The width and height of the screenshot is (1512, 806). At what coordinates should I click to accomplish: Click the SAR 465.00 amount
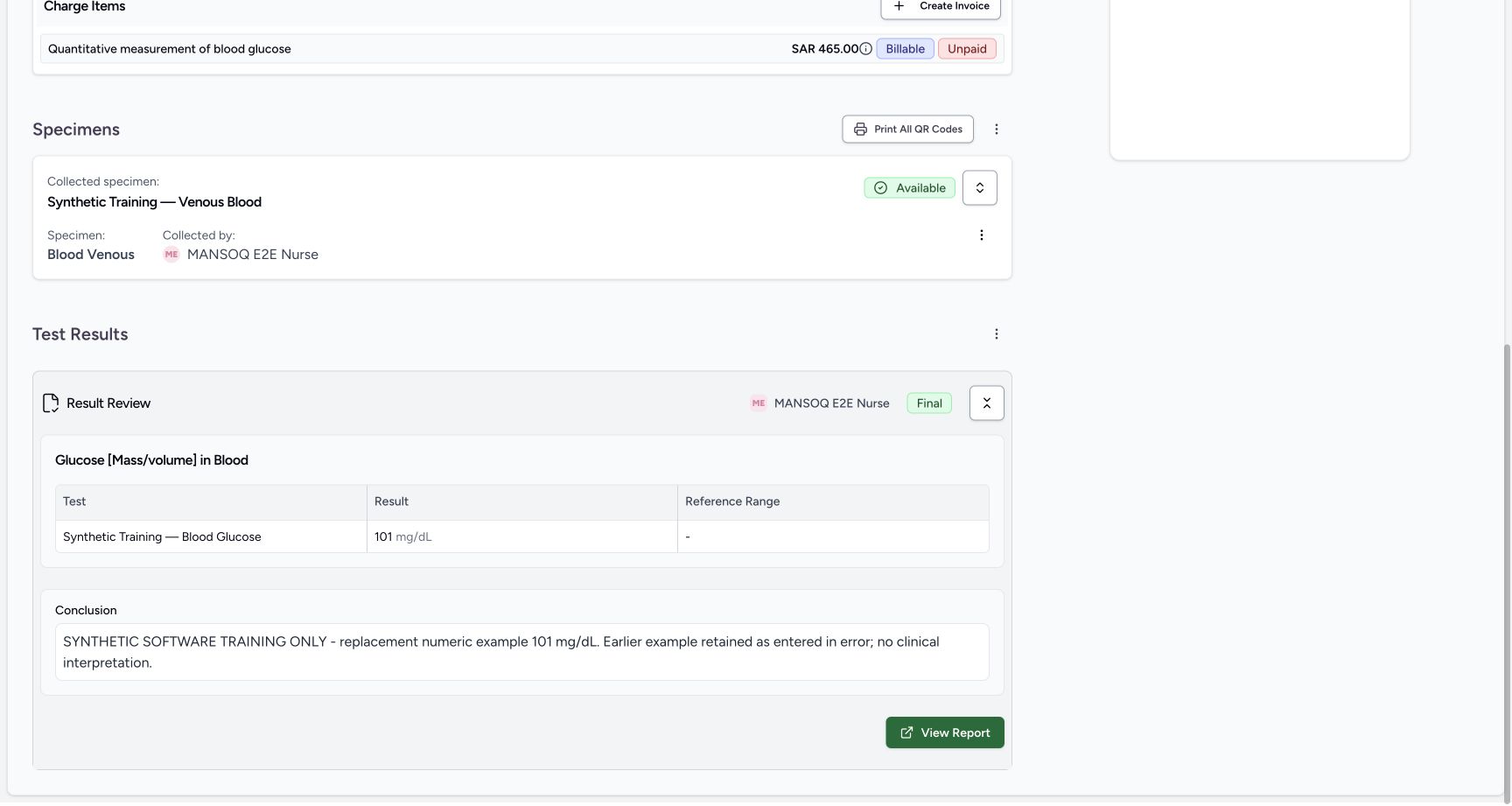click(824, 49)
